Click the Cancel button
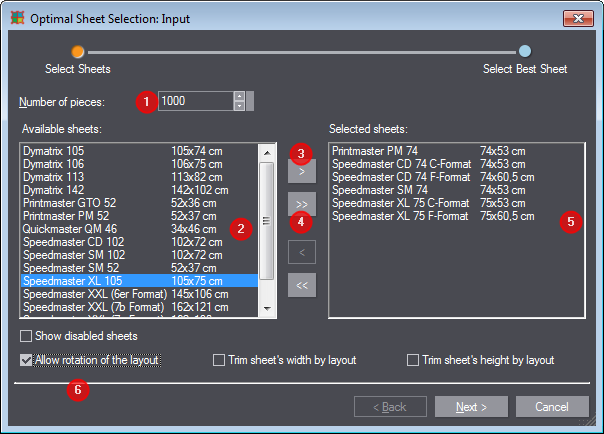The height and width of the screenshot is (434, 604). pyautogui.click(x=551, y=407)
